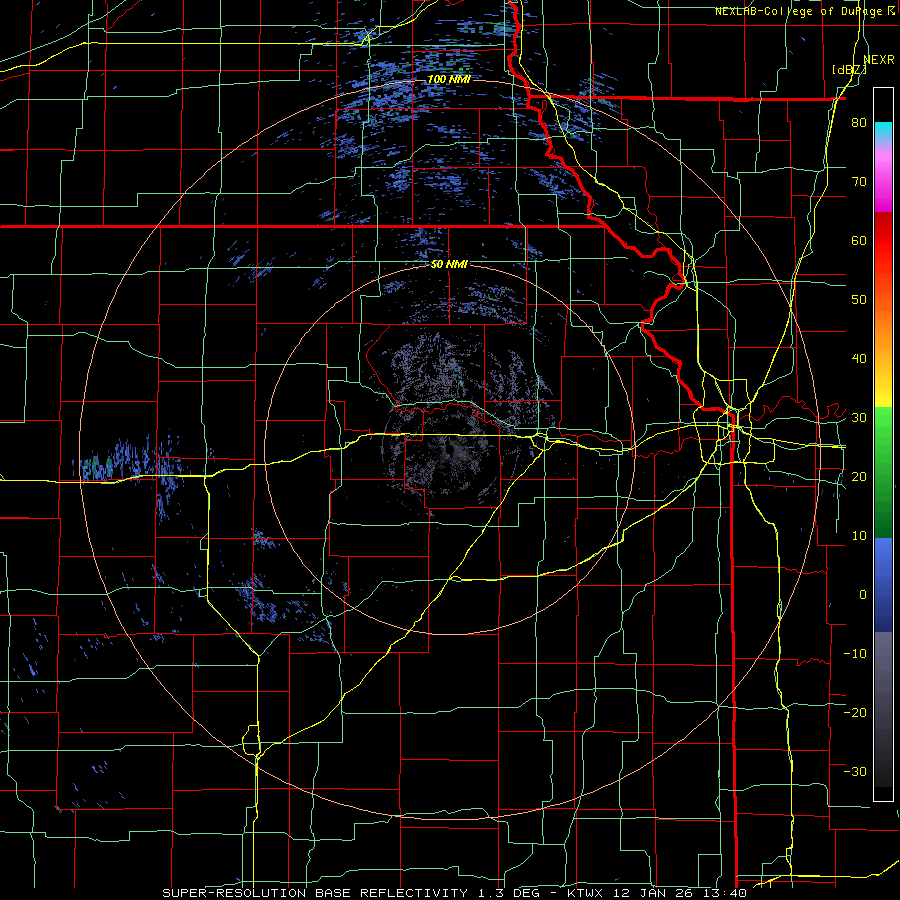Click the 80 value on the dBZ scale
Viewport: 900px width, 900px height.
859,123
